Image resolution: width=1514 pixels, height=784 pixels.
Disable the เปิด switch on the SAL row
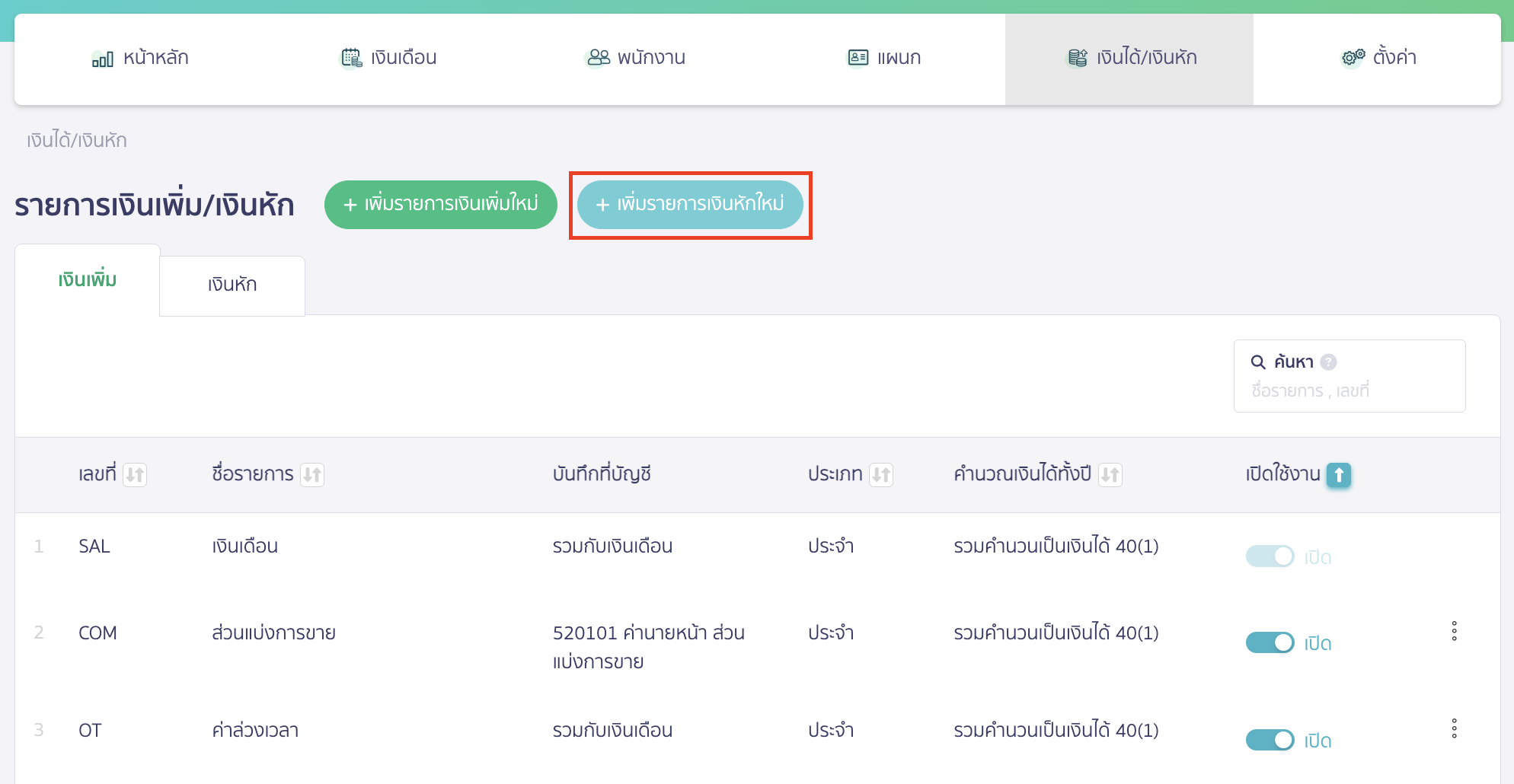pos(1269,556)
